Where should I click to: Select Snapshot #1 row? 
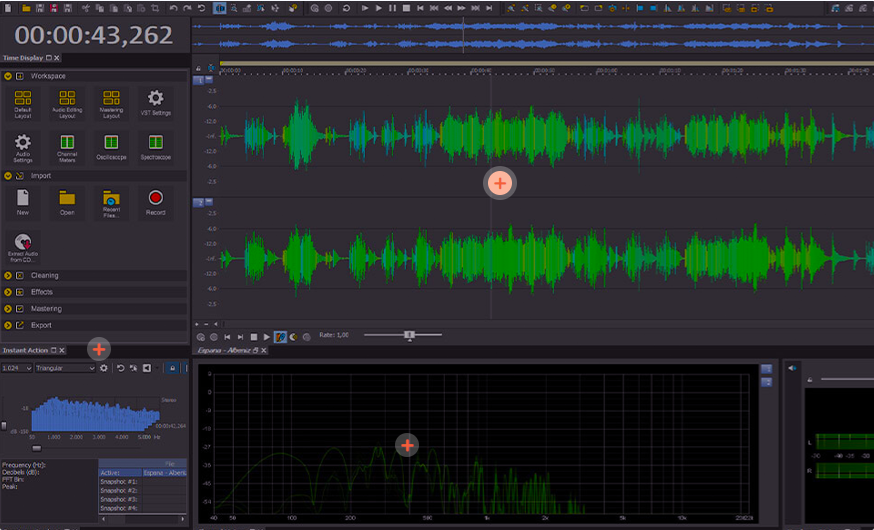click(x=142, y=482)
